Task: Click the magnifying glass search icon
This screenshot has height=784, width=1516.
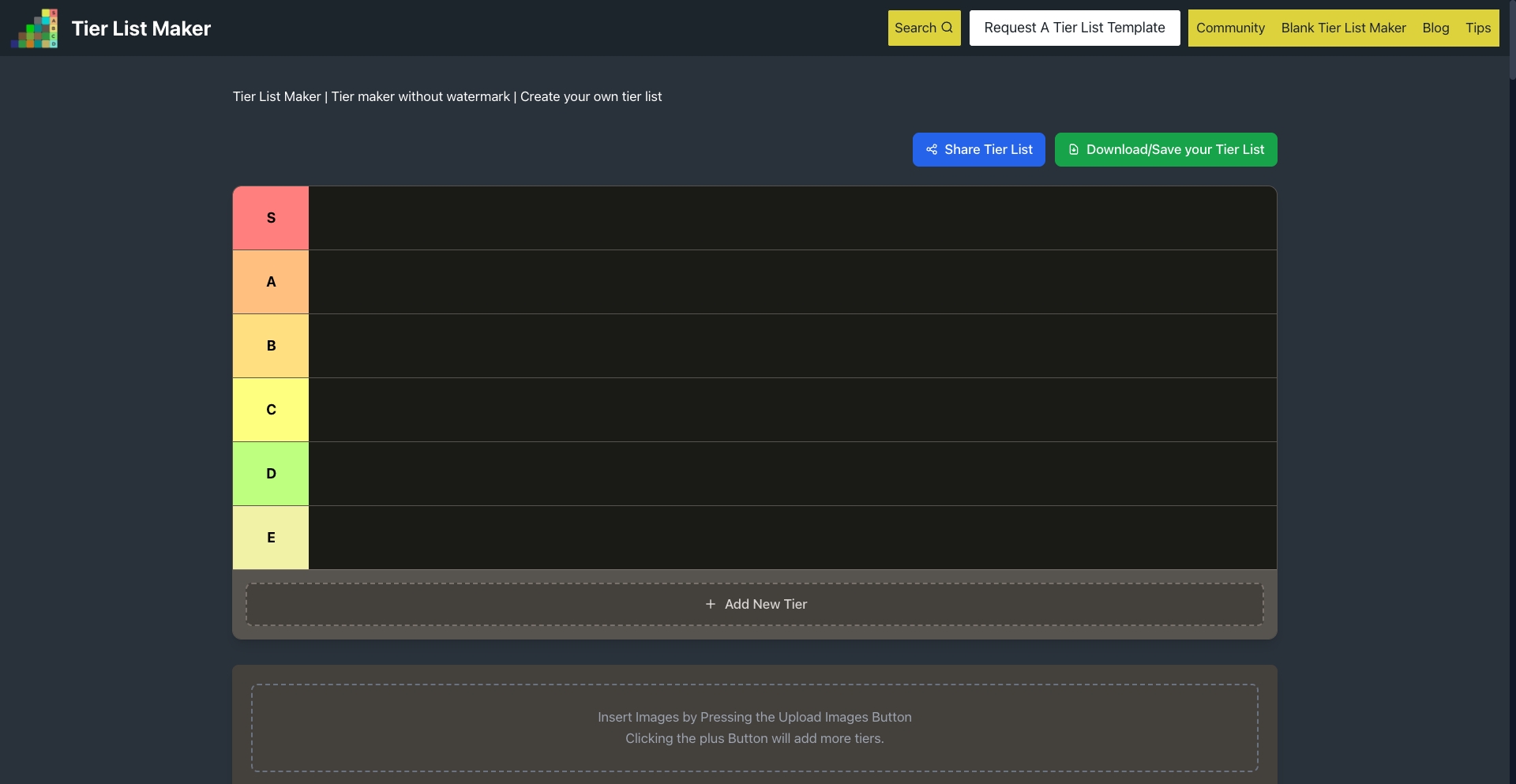Action: point(948,28)
